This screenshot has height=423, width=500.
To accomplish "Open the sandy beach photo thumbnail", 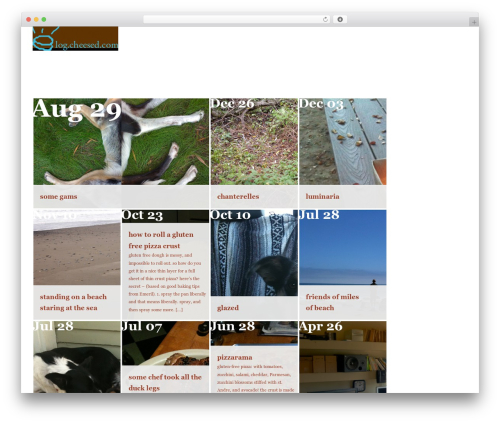I will (x=77, y=247).
